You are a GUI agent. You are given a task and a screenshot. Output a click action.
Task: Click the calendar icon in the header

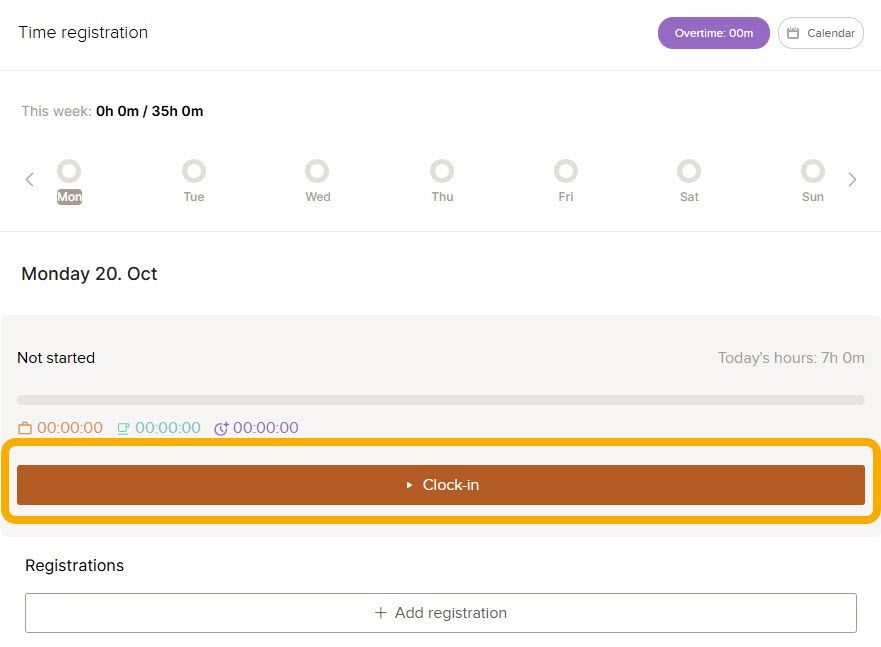click(793, 33)
